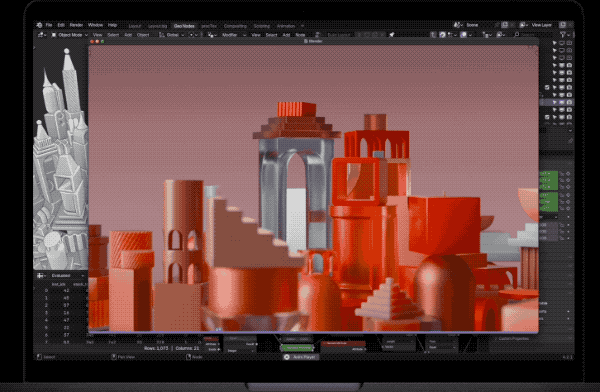Toggle selectable arrow on highlighted outliner row
This screenshot has width=600, height=392.
pyautogui.click(x=554, y=102)
